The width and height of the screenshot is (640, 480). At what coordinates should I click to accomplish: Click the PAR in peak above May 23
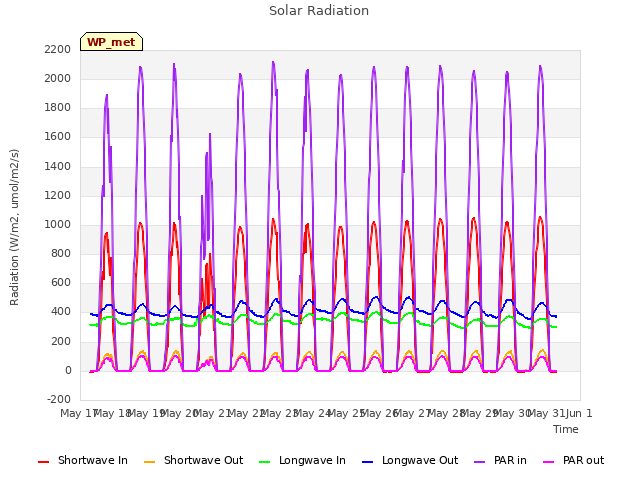click(x=273, y=62)
